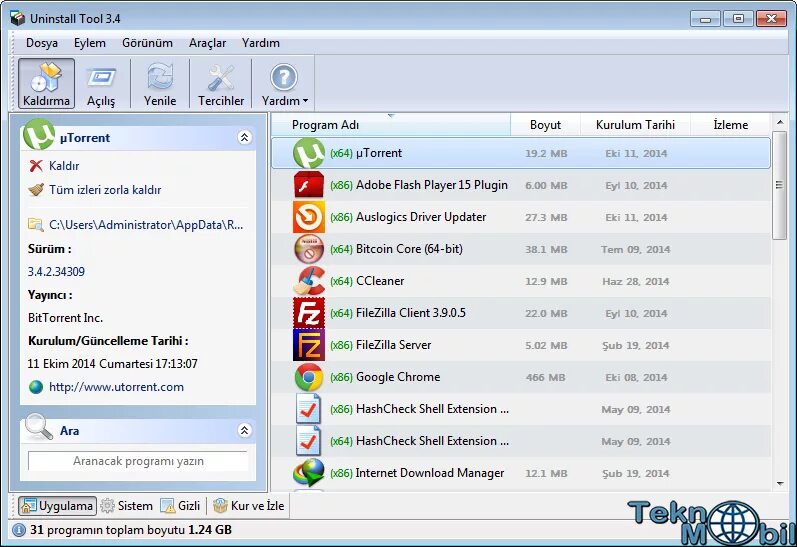The image size is (797, 547).
Task: Select the Internet Download Manager name
Action: coord(430,473)
